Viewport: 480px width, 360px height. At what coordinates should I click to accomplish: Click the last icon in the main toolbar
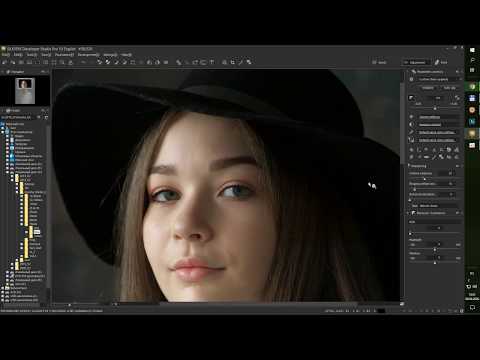click(249, 62)
